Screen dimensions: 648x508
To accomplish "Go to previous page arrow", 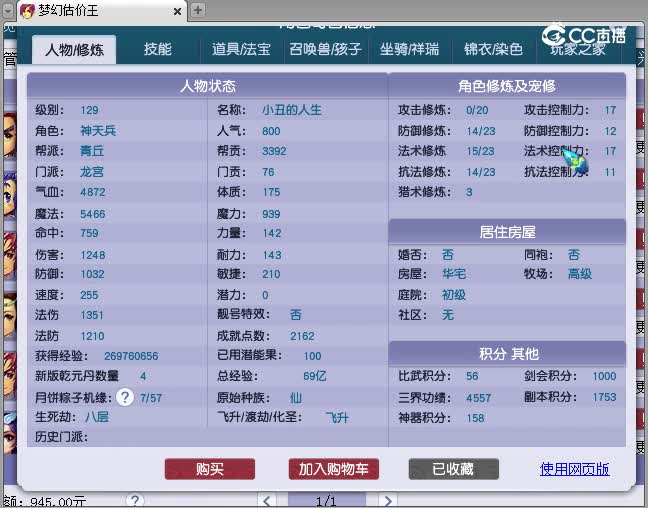I will [267, 501].
